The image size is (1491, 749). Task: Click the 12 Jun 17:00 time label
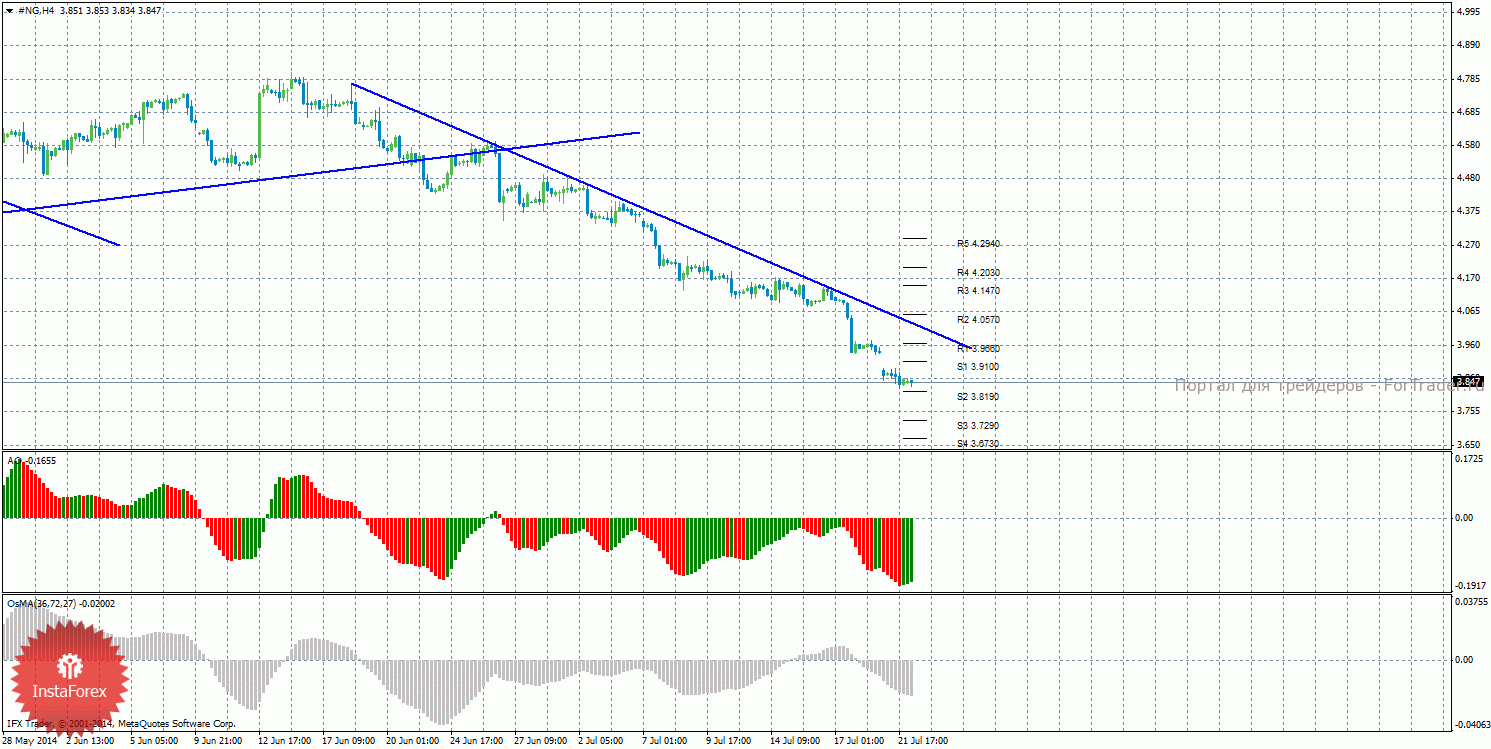(x=285, y=741)
